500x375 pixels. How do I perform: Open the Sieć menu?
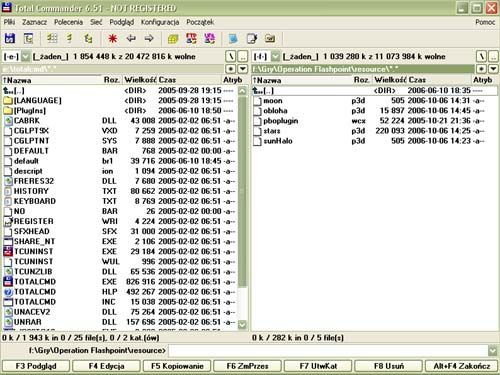tap(96, 22)
